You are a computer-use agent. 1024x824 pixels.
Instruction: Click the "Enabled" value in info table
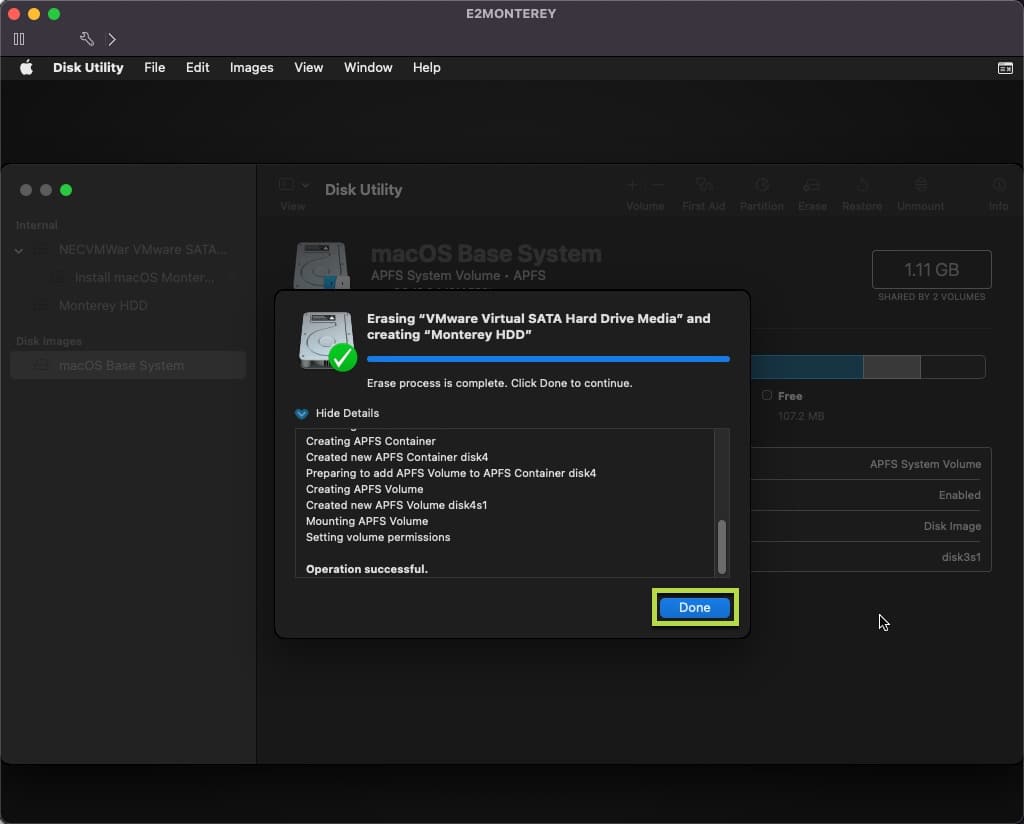click(x=959, y=495)
